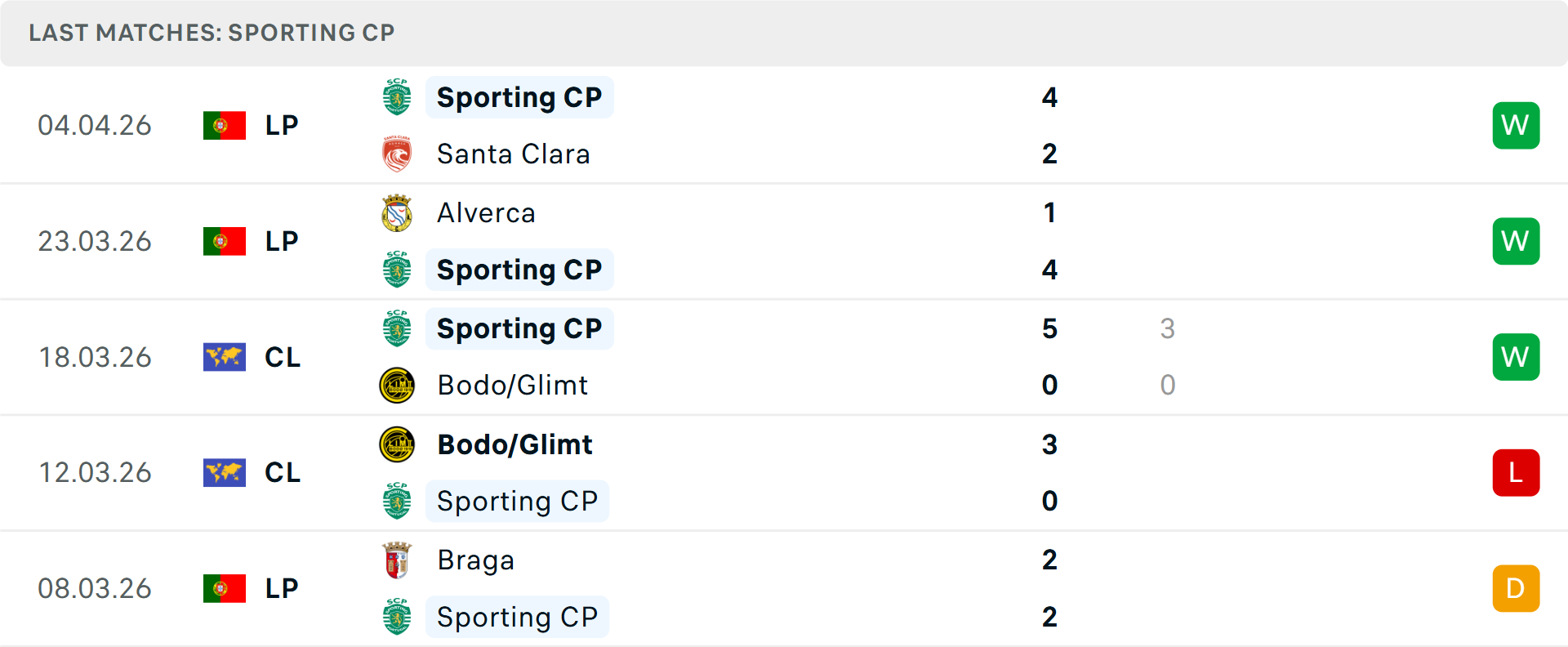Click the bold Bodo/Glimt team name
1568x647 pixels.
[514, 444]
